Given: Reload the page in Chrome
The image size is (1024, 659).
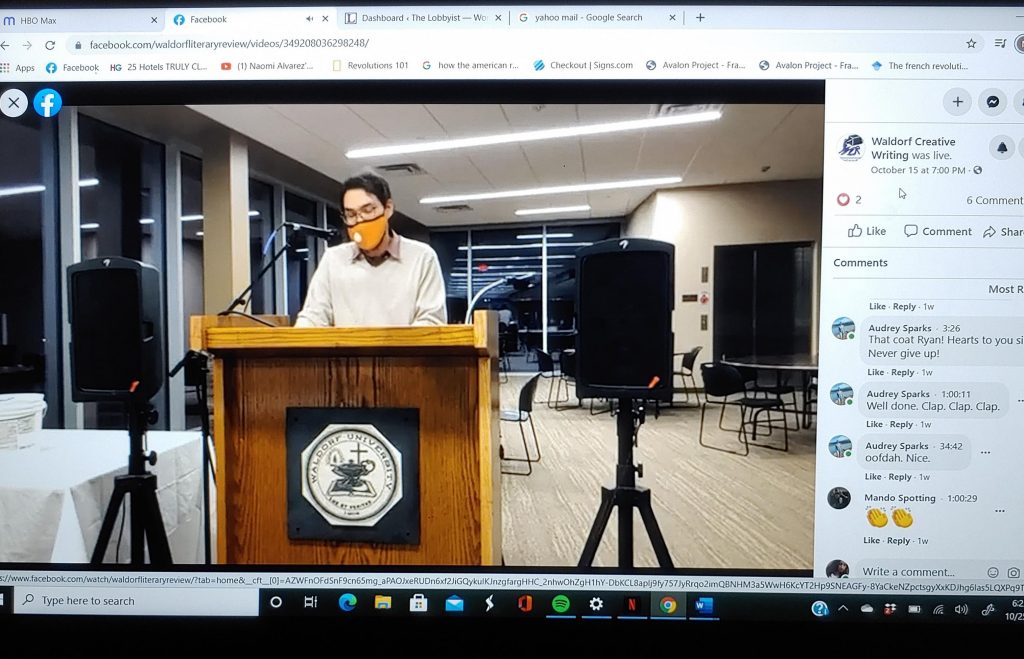Looking at the screenshot, I should click(50, 45).
